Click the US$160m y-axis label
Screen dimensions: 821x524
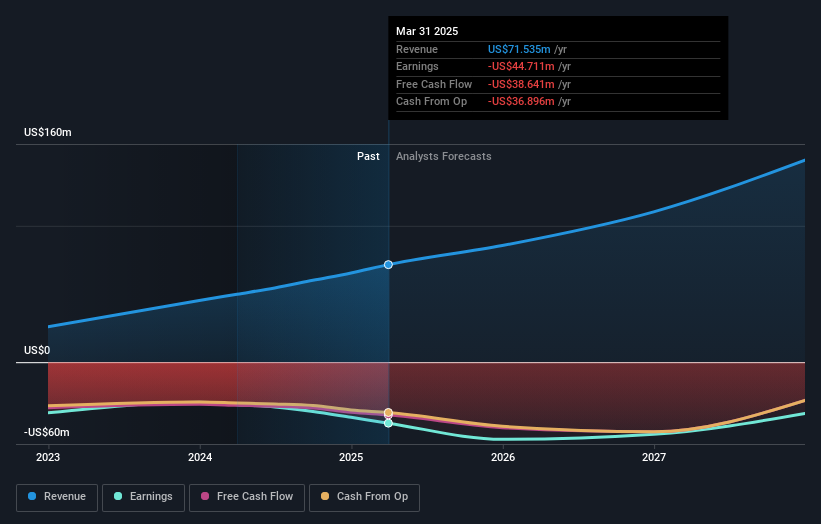coord(48,132)
